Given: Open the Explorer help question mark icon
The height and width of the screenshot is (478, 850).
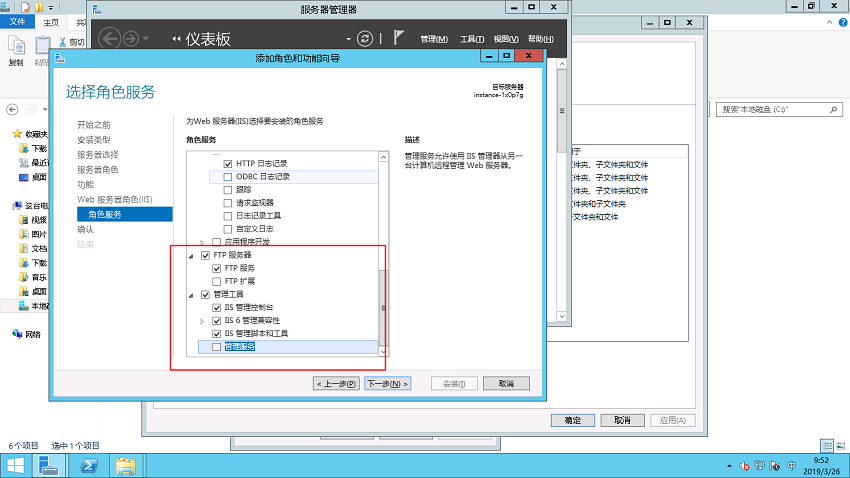Looking at the screenshot, I should (x=843, y=22).
